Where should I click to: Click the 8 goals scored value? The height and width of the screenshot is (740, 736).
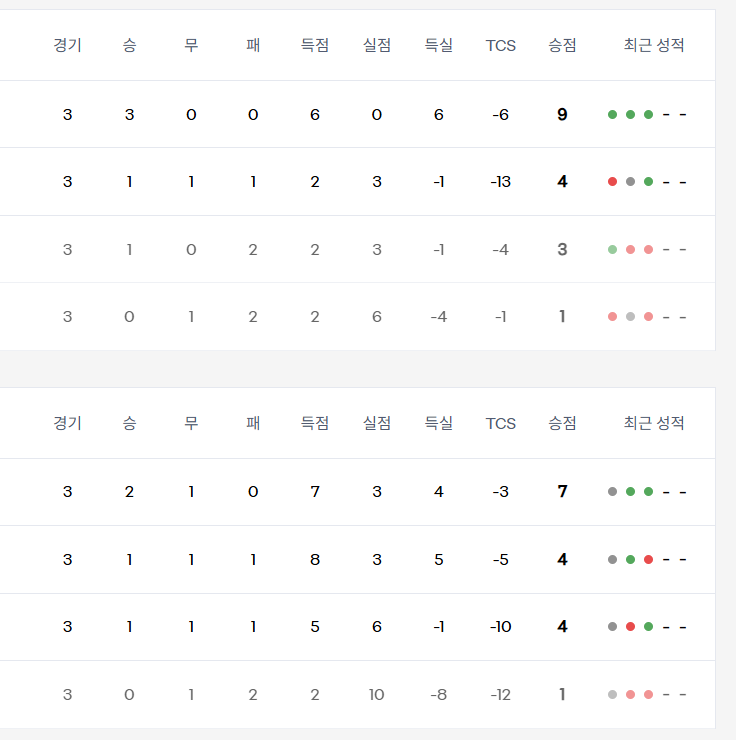point(315,560)
